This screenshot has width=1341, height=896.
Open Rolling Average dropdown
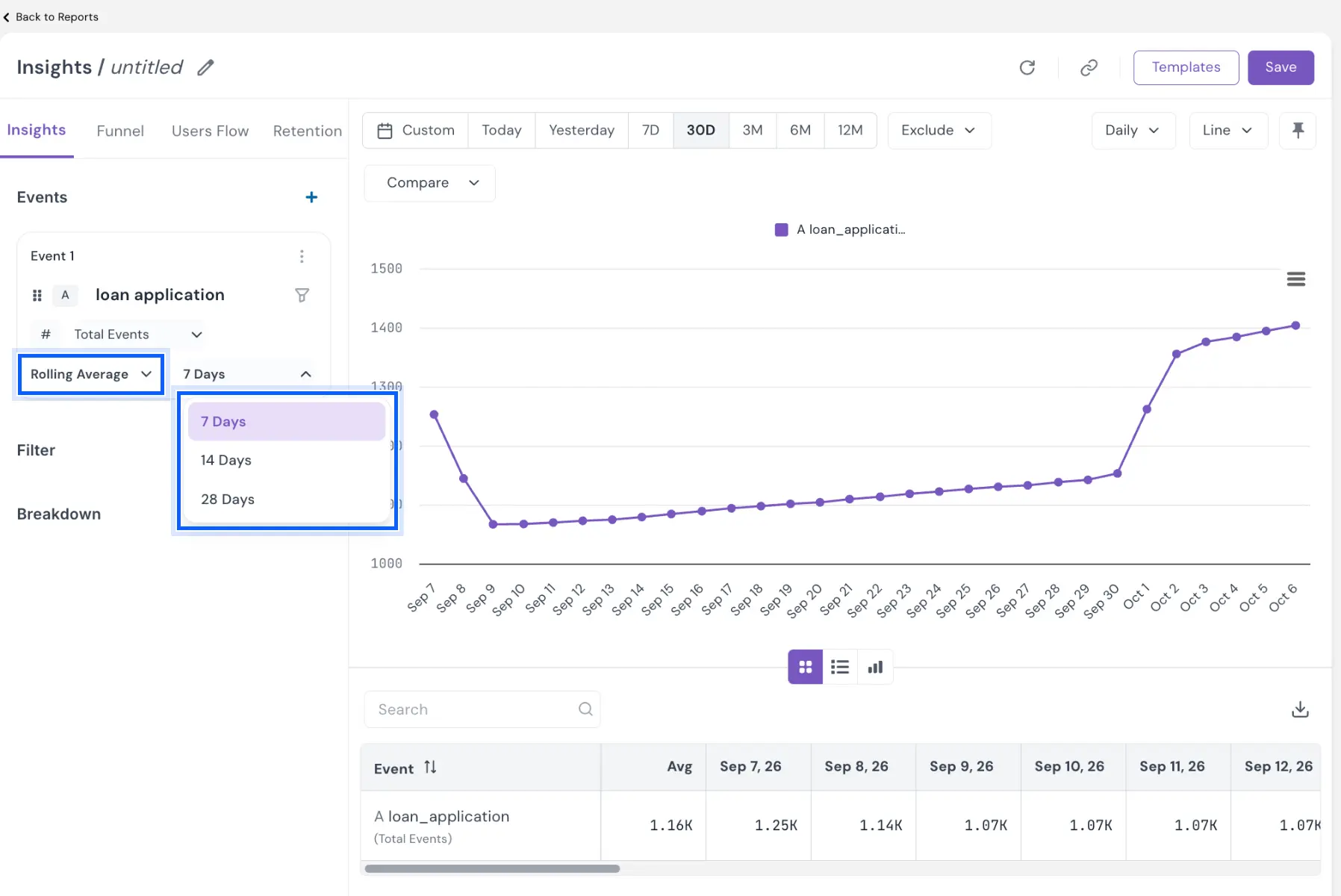(x=91, y=374)
